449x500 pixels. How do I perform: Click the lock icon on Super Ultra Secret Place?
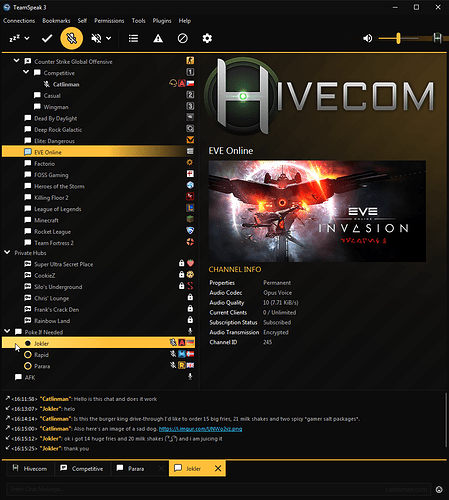pyautogui.click(x=181, y=263)
